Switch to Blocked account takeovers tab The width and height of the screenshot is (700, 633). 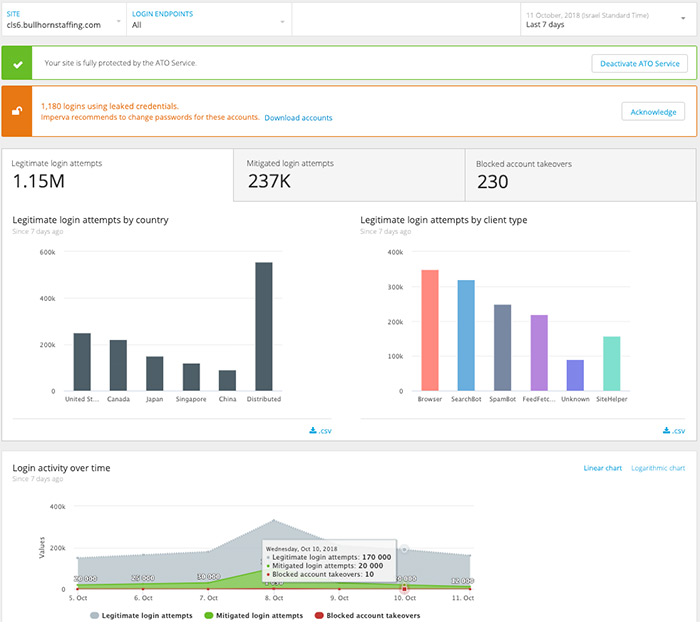click(581, 175)
